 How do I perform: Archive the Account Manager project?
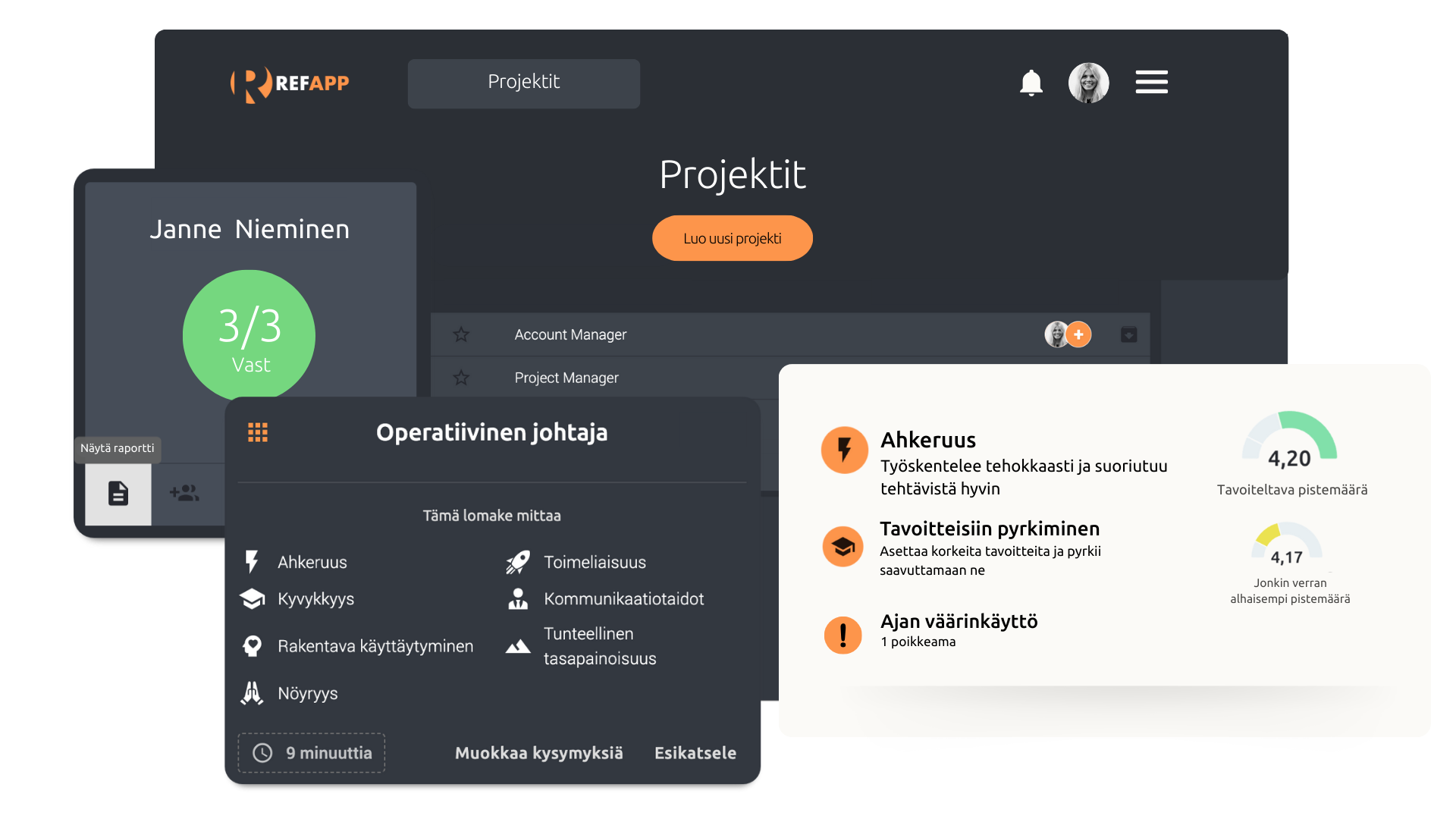[x=1128, y=334]
